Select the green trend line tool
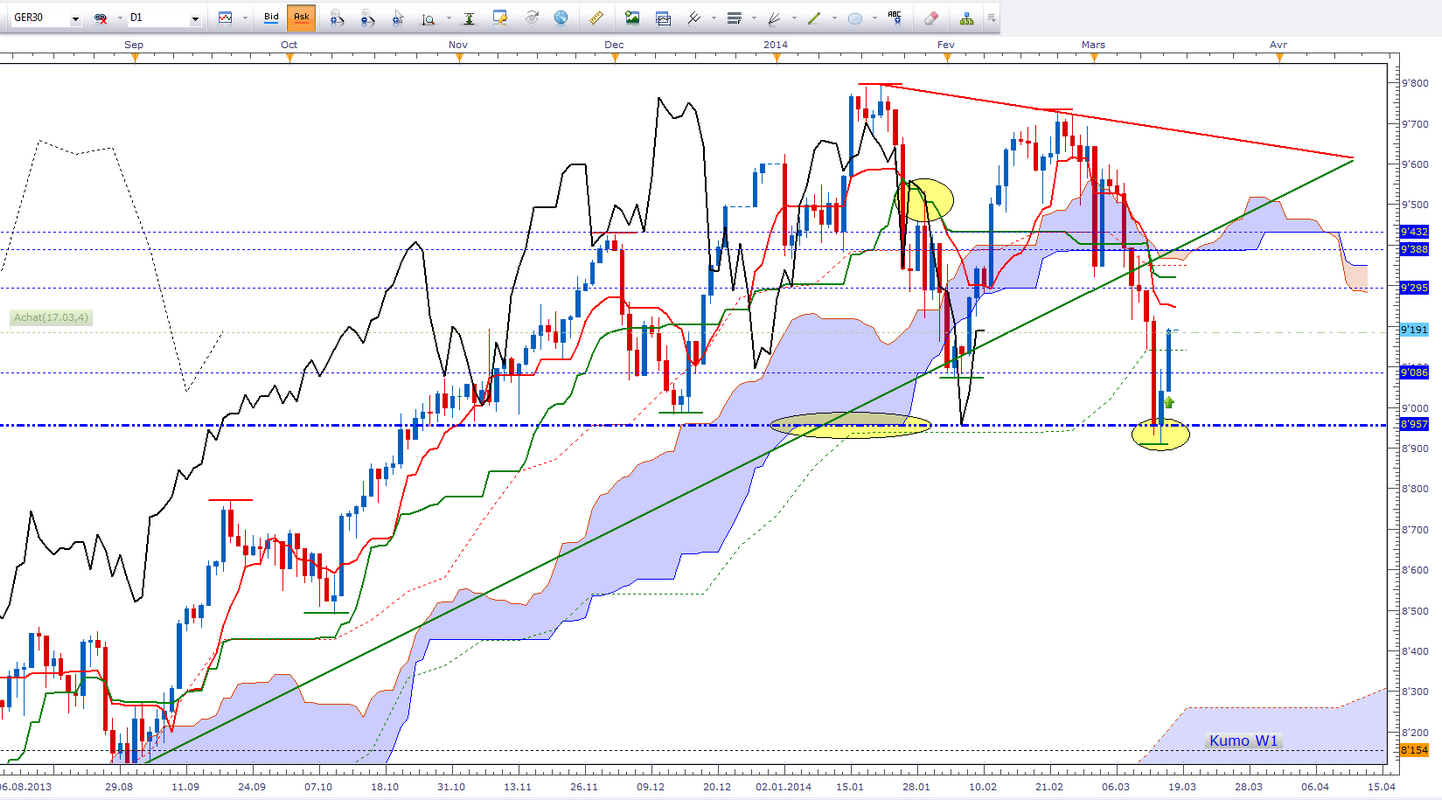Screen dimensions: 1442x800 (x=814, y=18)
